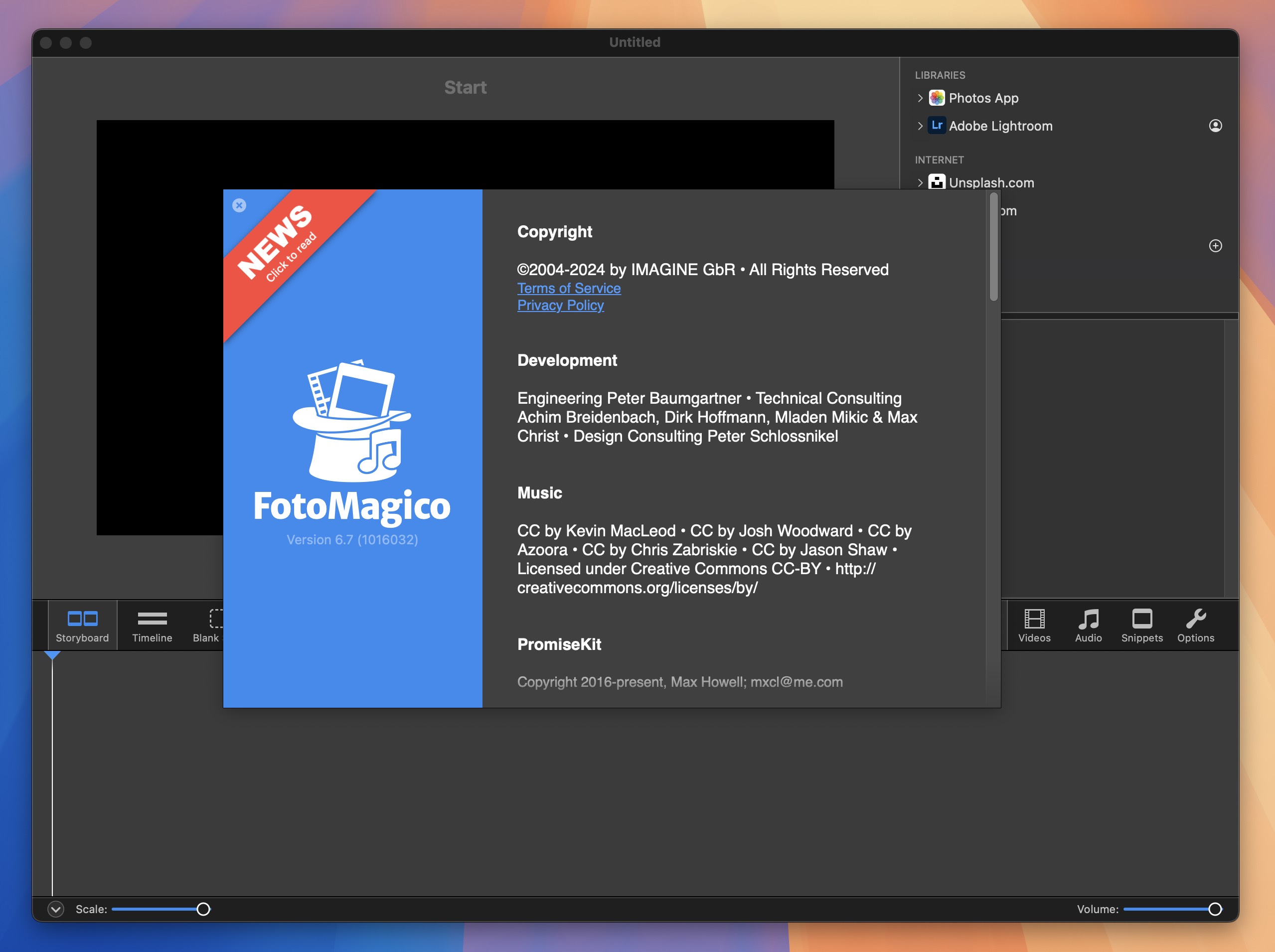
Task: Click the disclosure chevron beside Scale
Action: pos(56,909)
